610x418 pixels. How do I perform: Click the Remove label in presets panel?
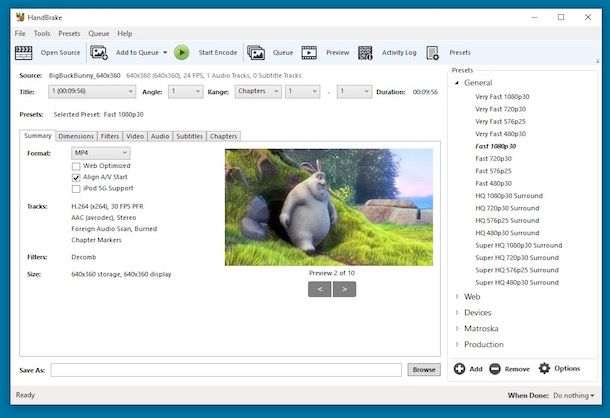pos(517,369)
